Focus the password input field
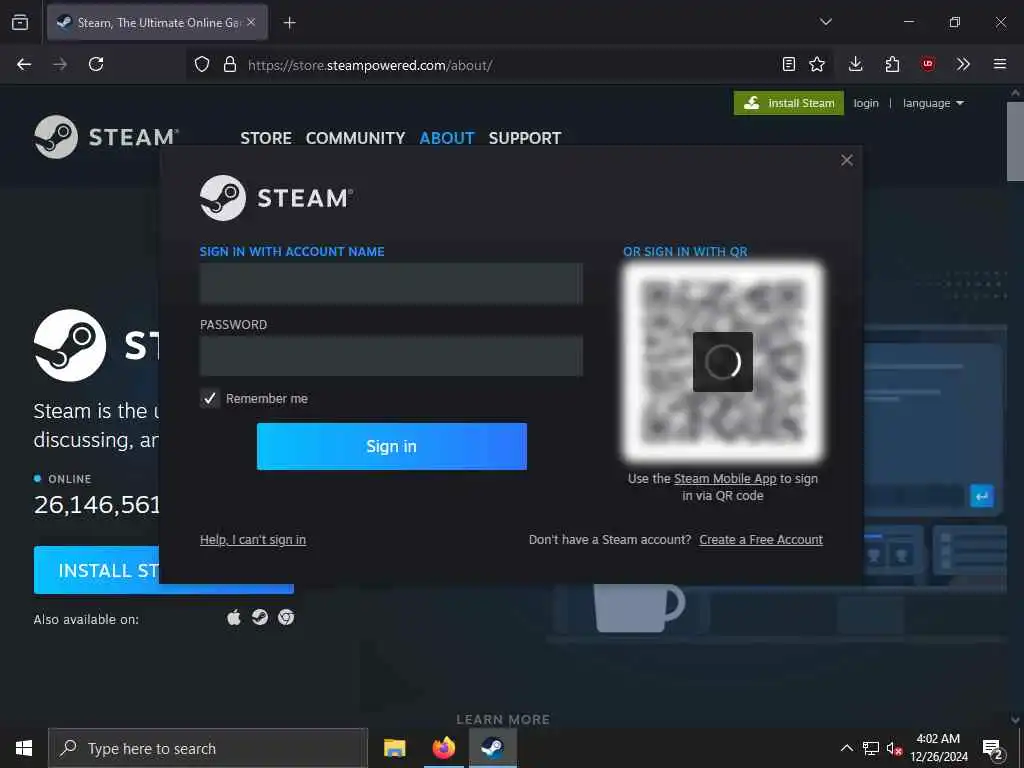The width and height of the screenshot is (1024, 768). tap(391, 356)
